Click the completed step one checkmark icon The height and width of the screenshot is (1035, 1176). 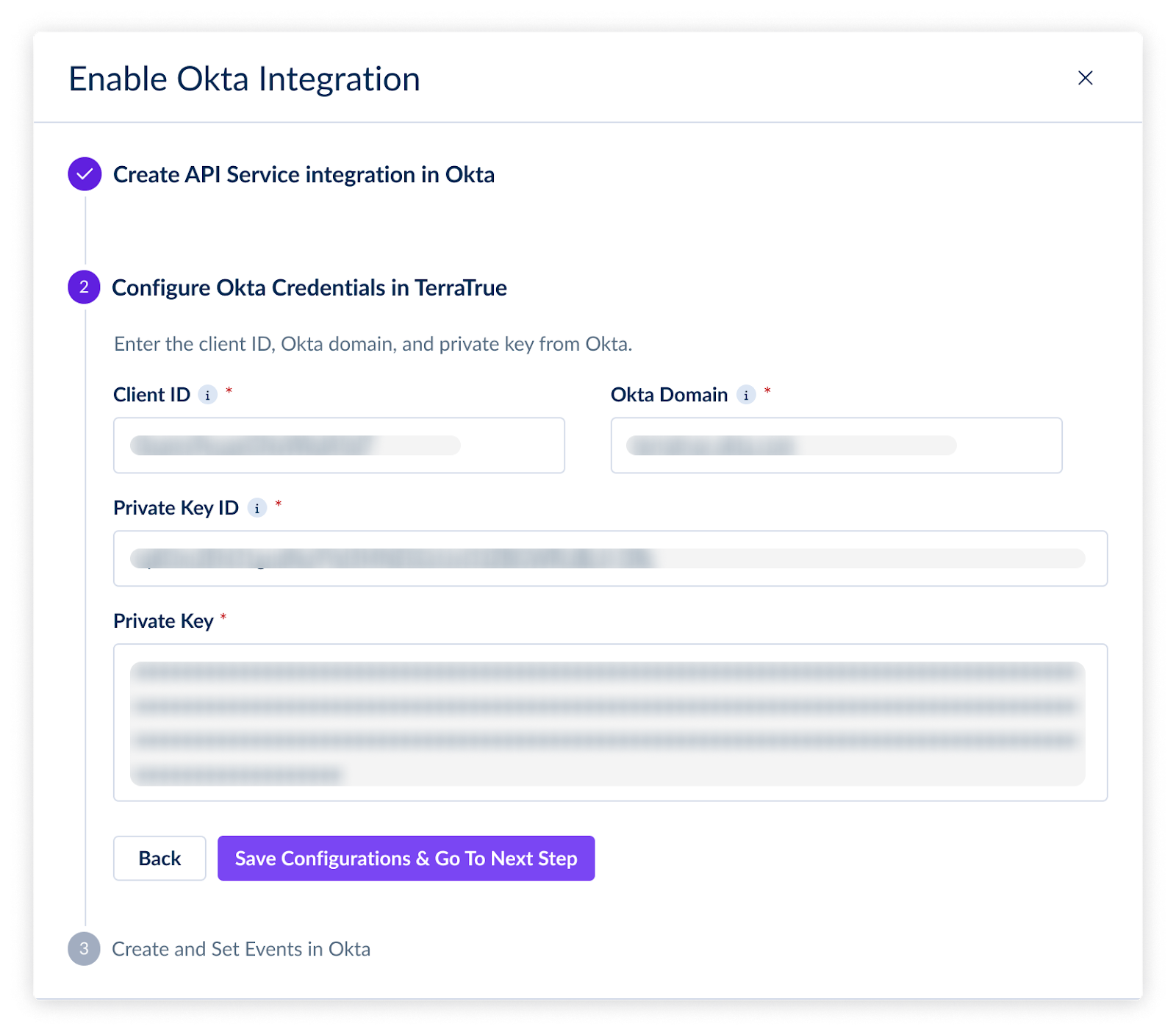tap(85, 174)
